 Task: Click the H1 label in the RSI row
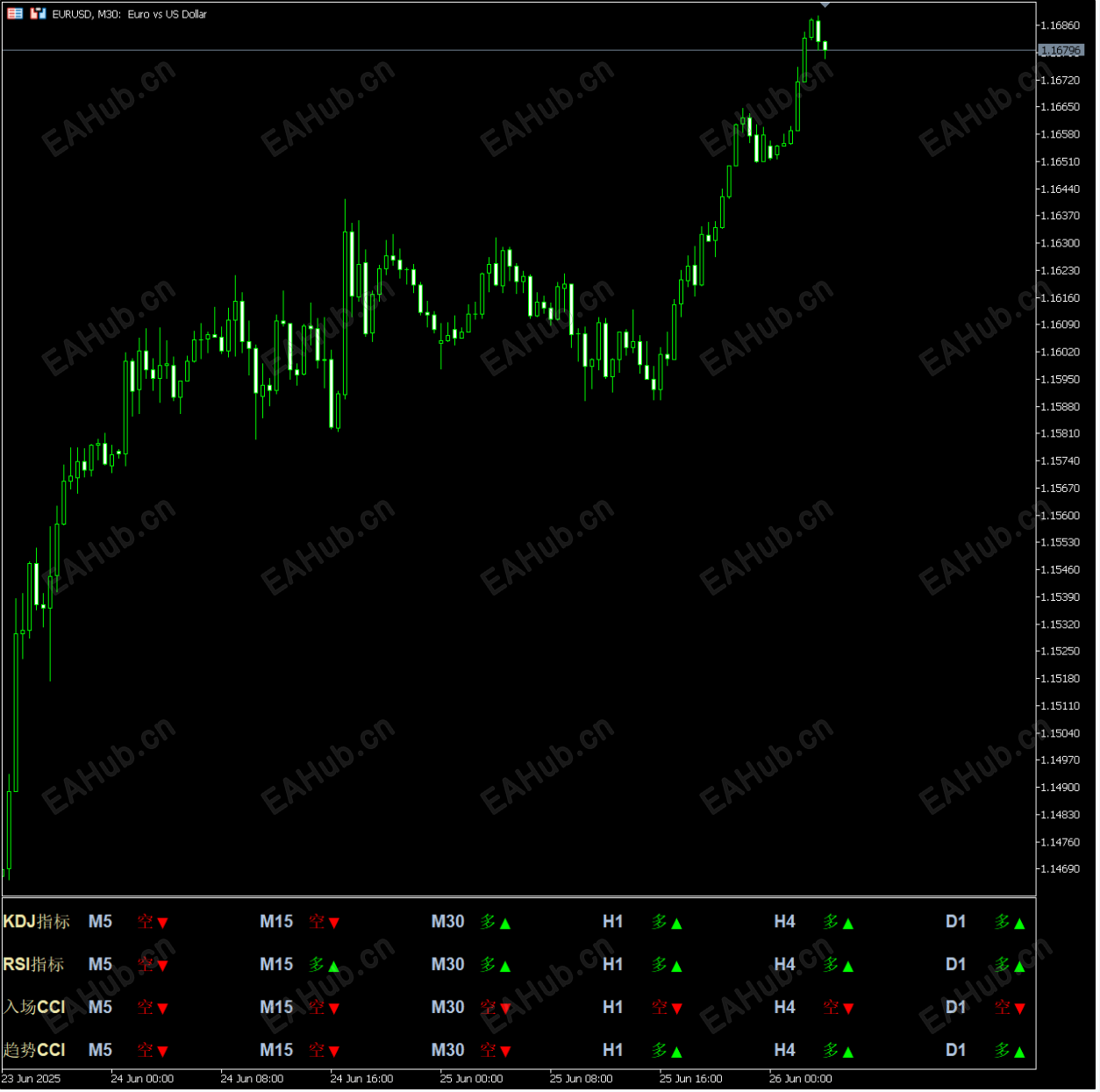pos(612,965)
